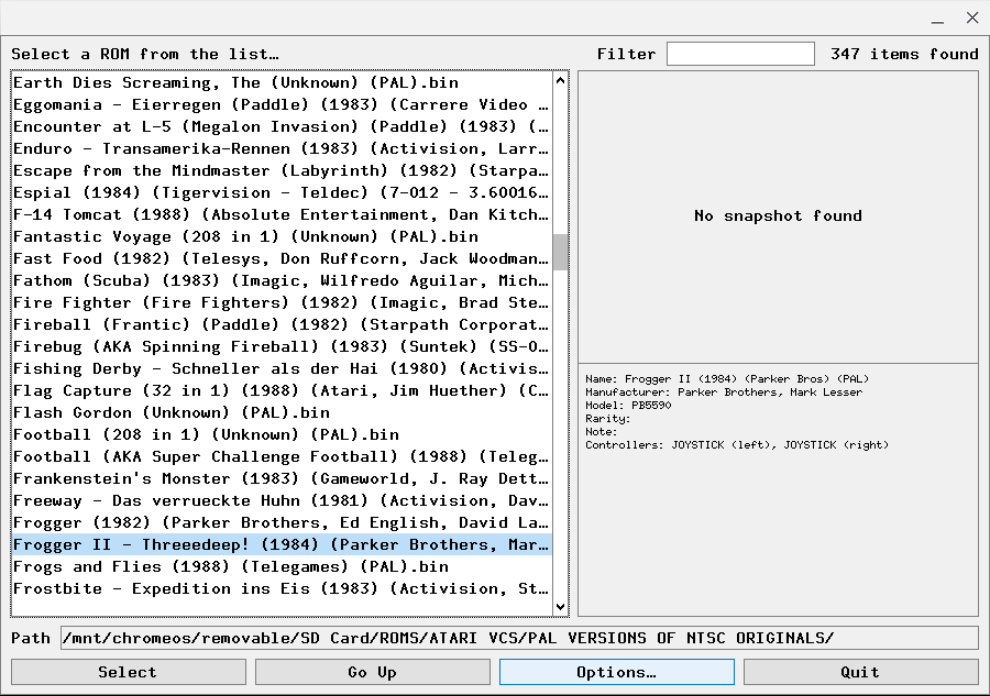Select Frogger (1982) ROM entry

pyautogui.click(x=282, y=523)
